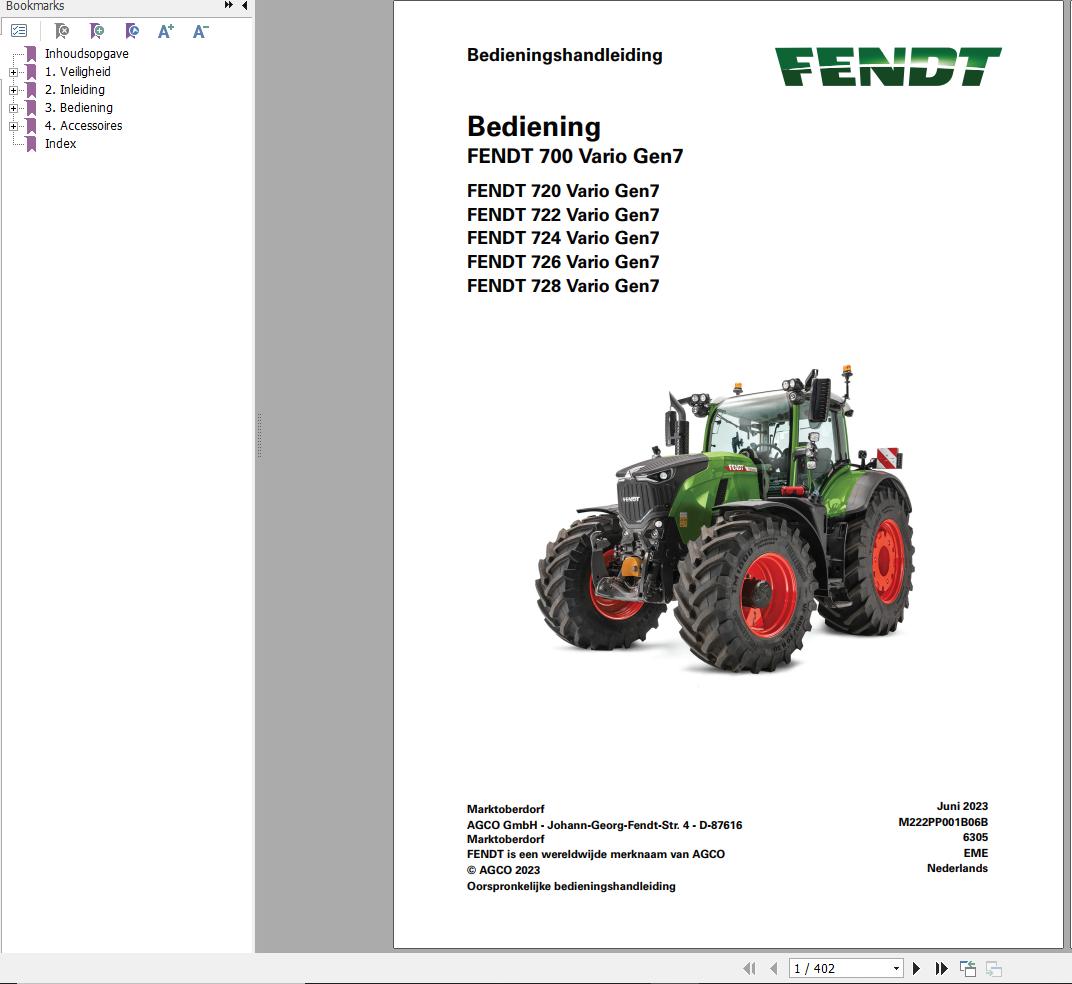Click the FENDT 728 Vario Gen7 line
Screen dimensions: 1072x984
(563, 286)
